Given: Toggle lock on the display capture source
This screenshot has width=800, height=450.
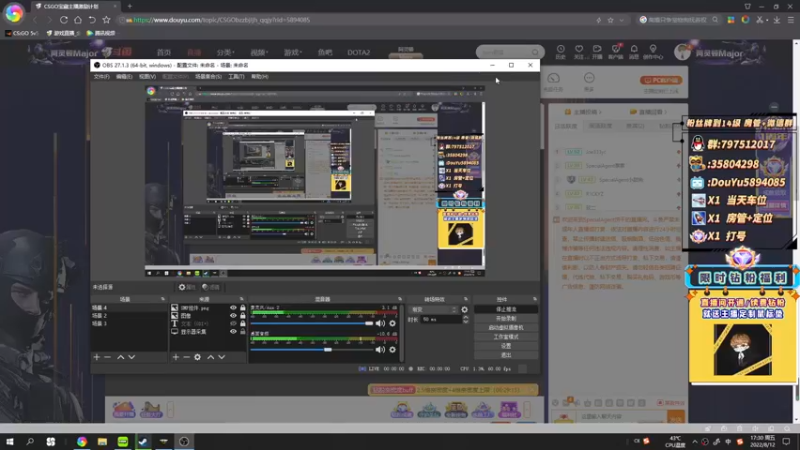Looking at the screenshot, I should [x=243, y=332].
